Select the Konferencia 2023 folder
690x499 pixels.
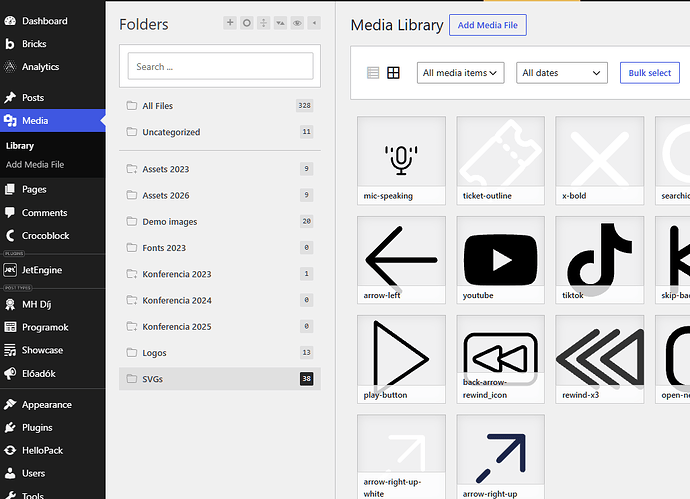tap(220, 274)
